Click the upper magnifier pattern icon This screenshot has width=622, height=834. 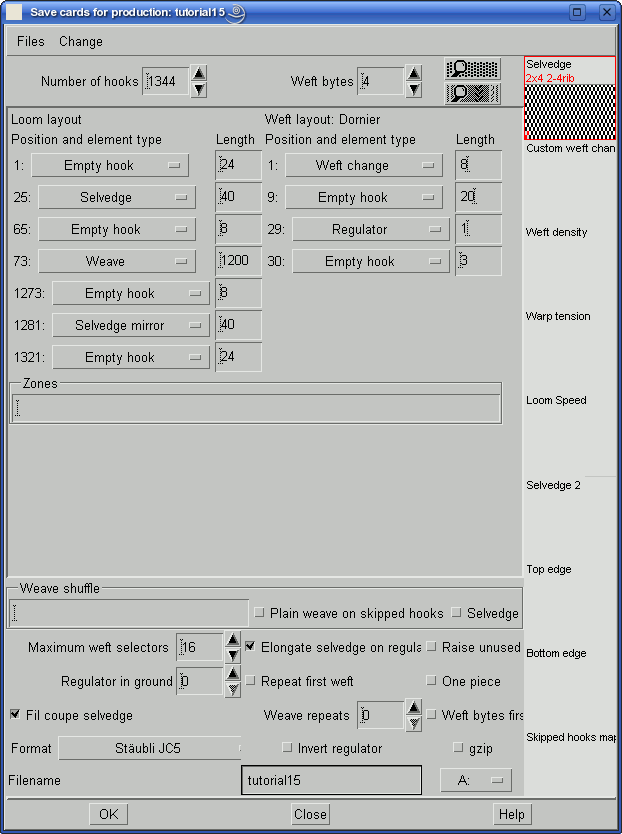click(472, 69)
